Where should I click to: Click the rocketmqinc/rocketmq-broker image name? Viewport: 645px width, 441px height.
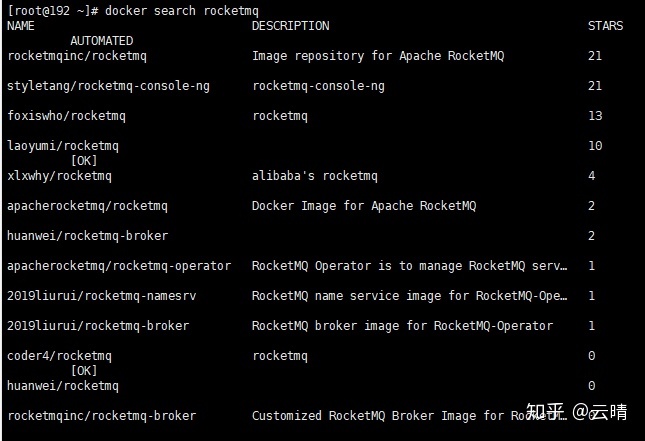102,416
